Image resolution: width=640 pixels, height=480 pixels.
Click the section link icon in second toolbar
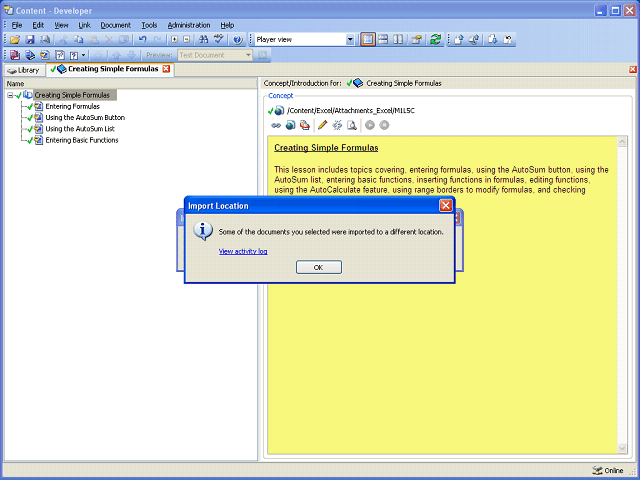(30, 55)
